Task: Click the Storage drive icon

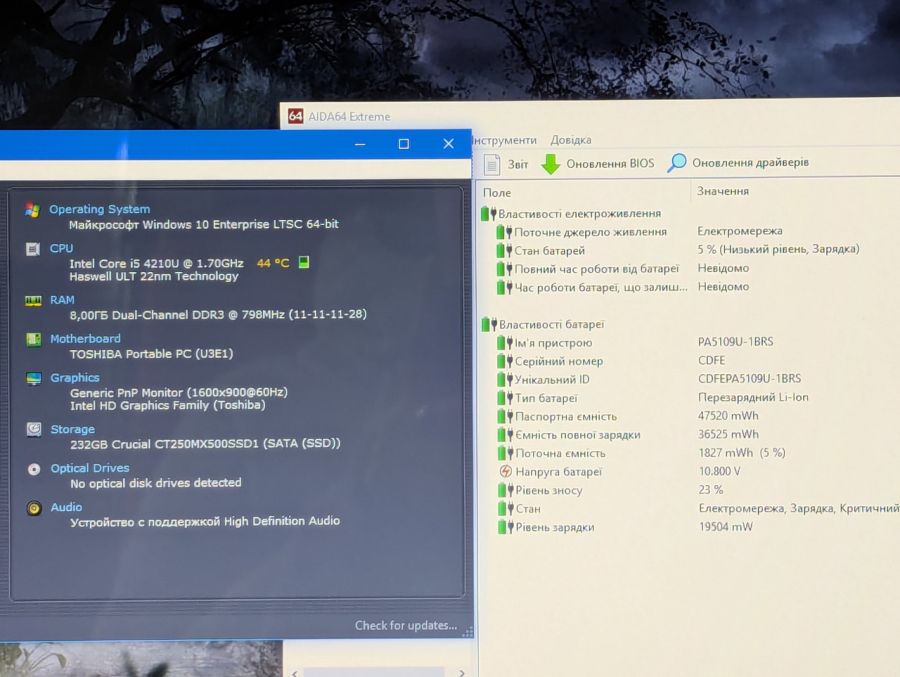Action: [x=34, y=430]
